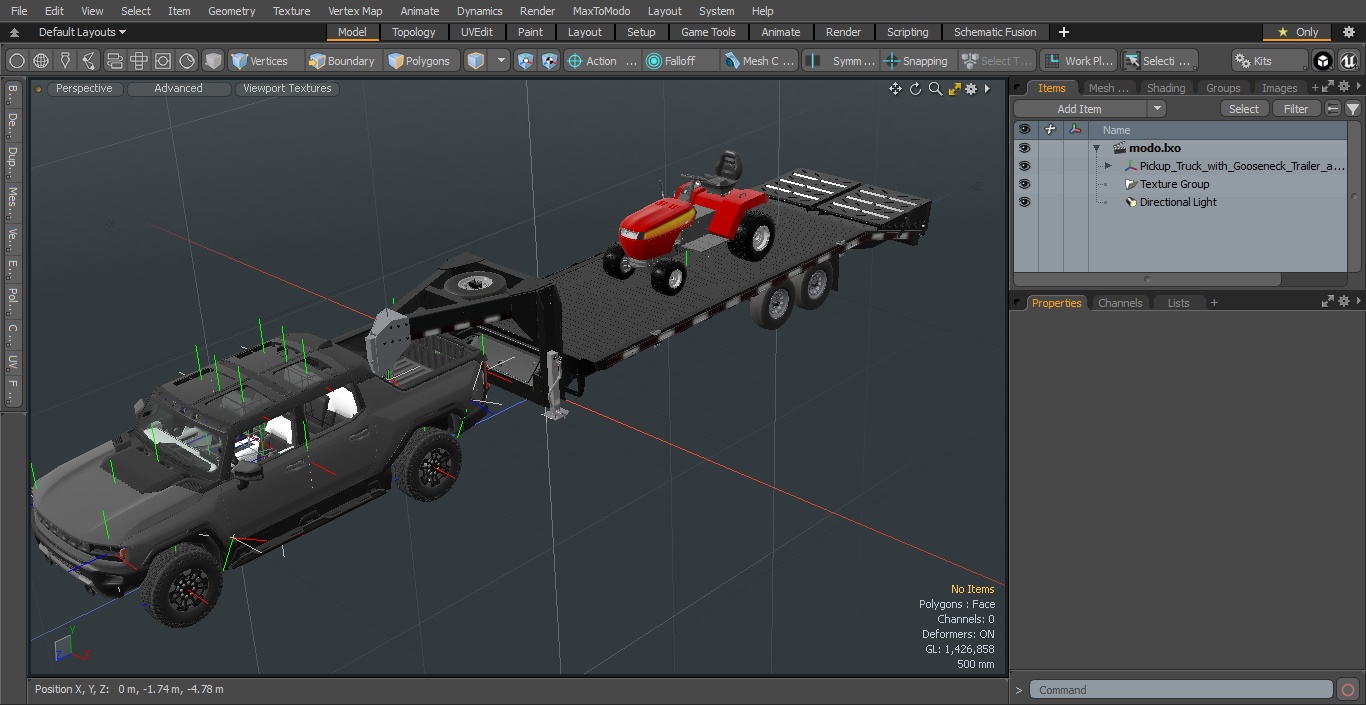Screen dimensions: 1366x705
Task: Open the dropdown arrow next to Add Item
Action: click(x=1157, y=109)
